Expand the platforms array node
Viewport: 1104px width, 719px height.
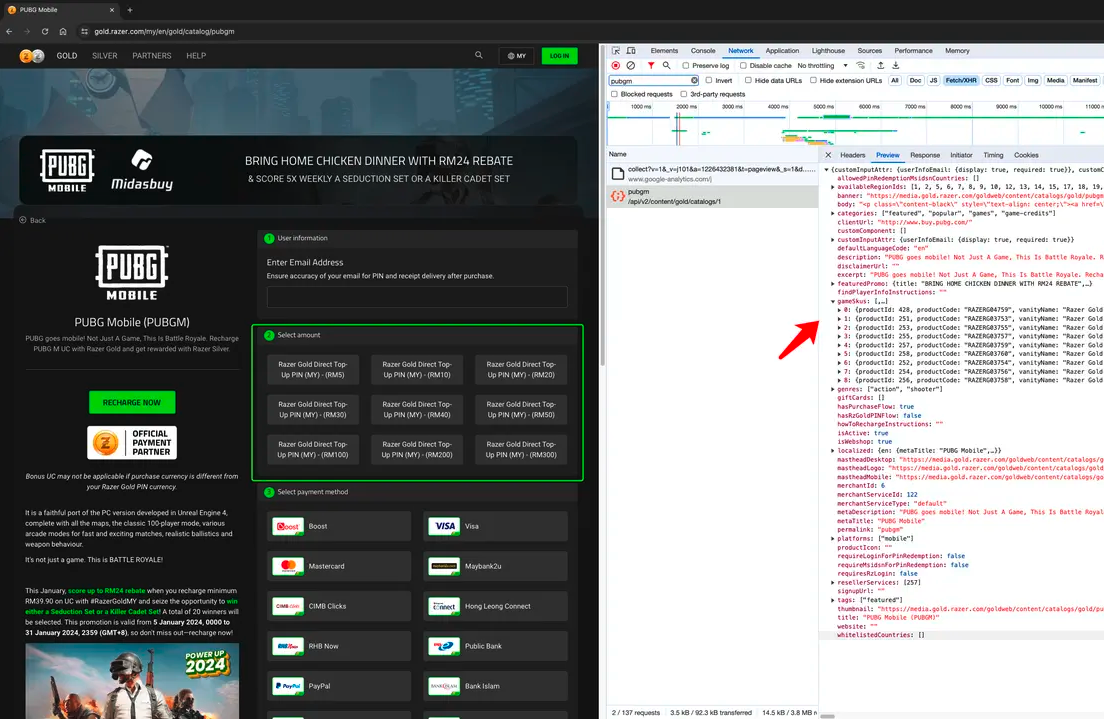(x=833, y=539)
